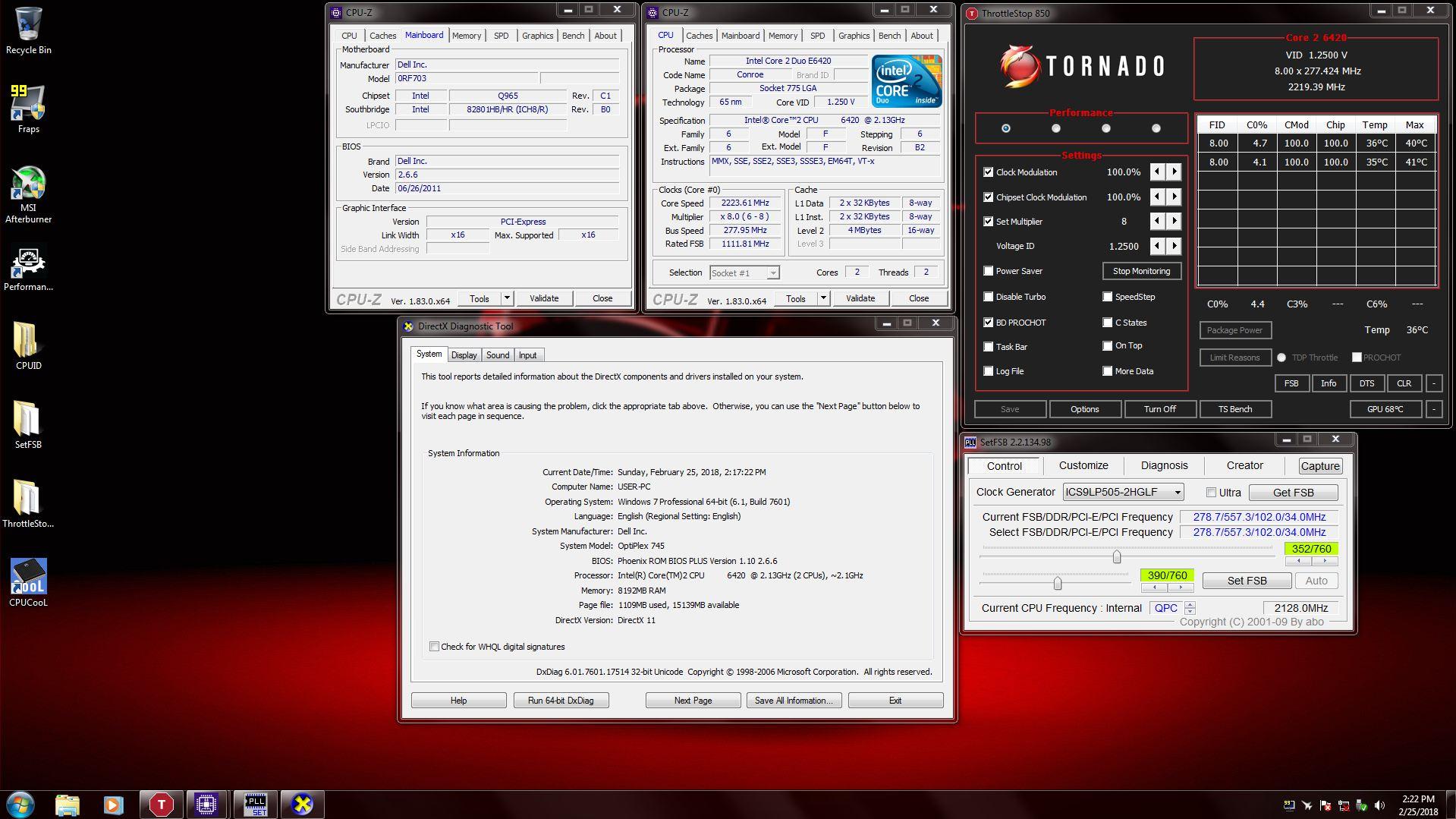Open the Fraps desktop shortcut

28,109
